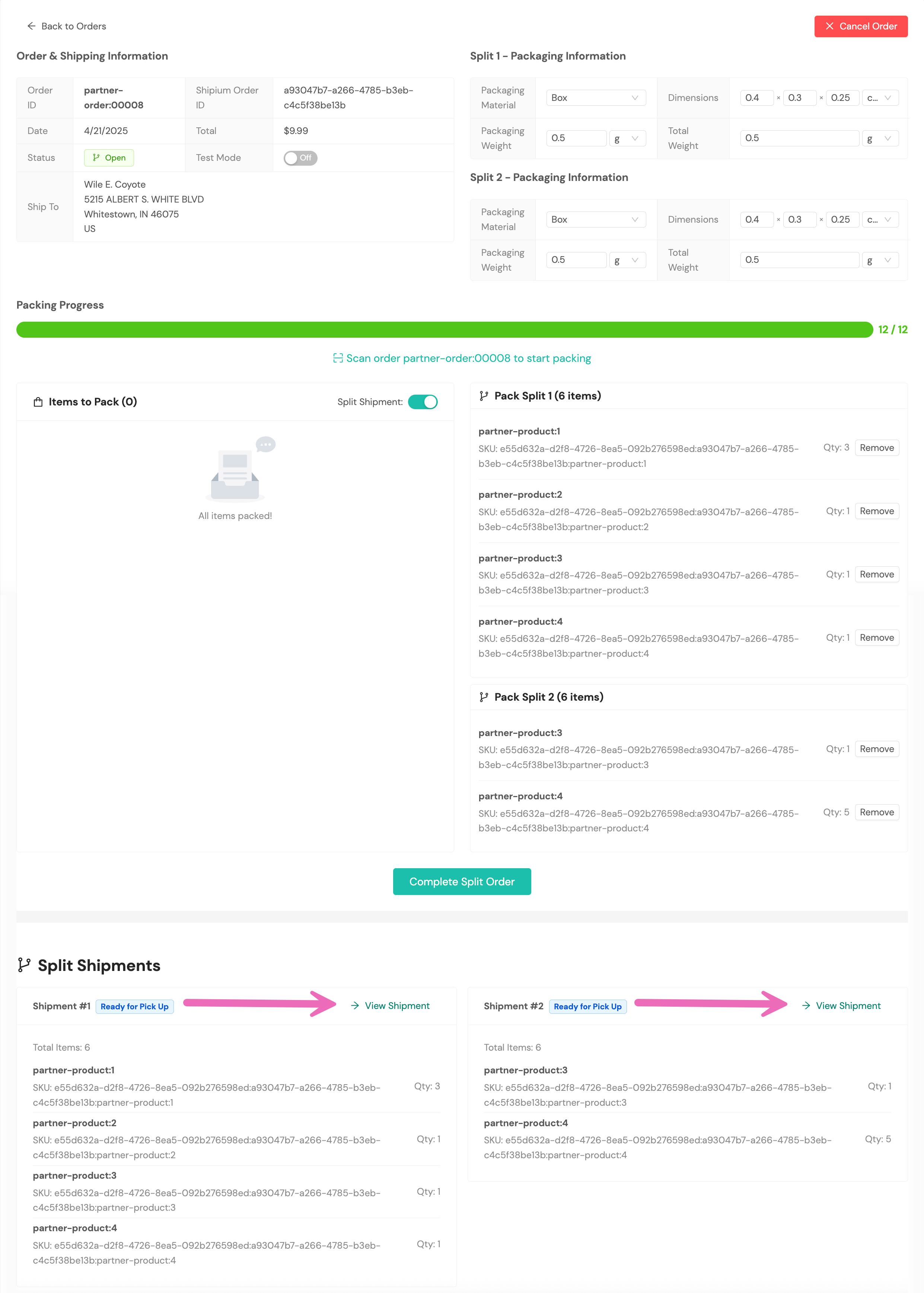Toggle the Test Mode switch
The height and width of the screenshot is (1293, 924).
coord(300,158)
